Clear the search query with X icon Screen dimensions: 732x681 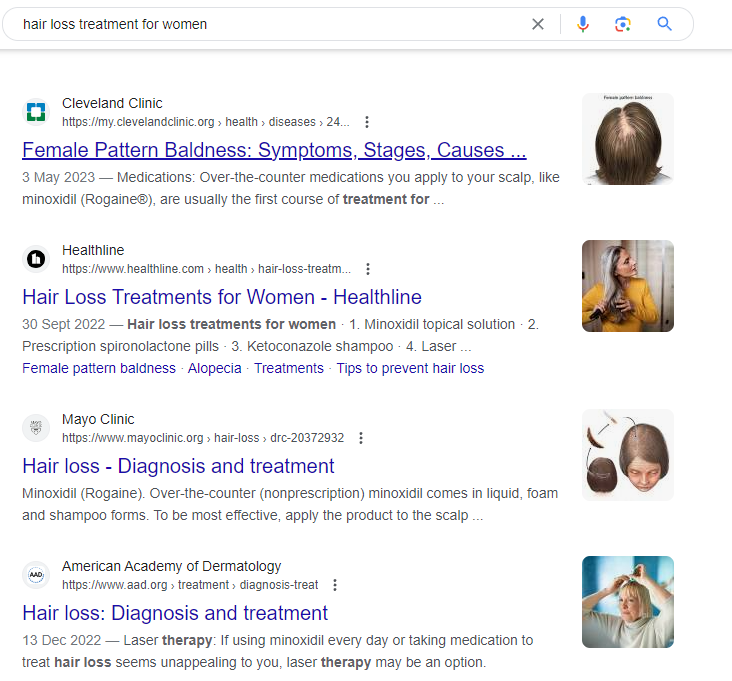point(538,24)
